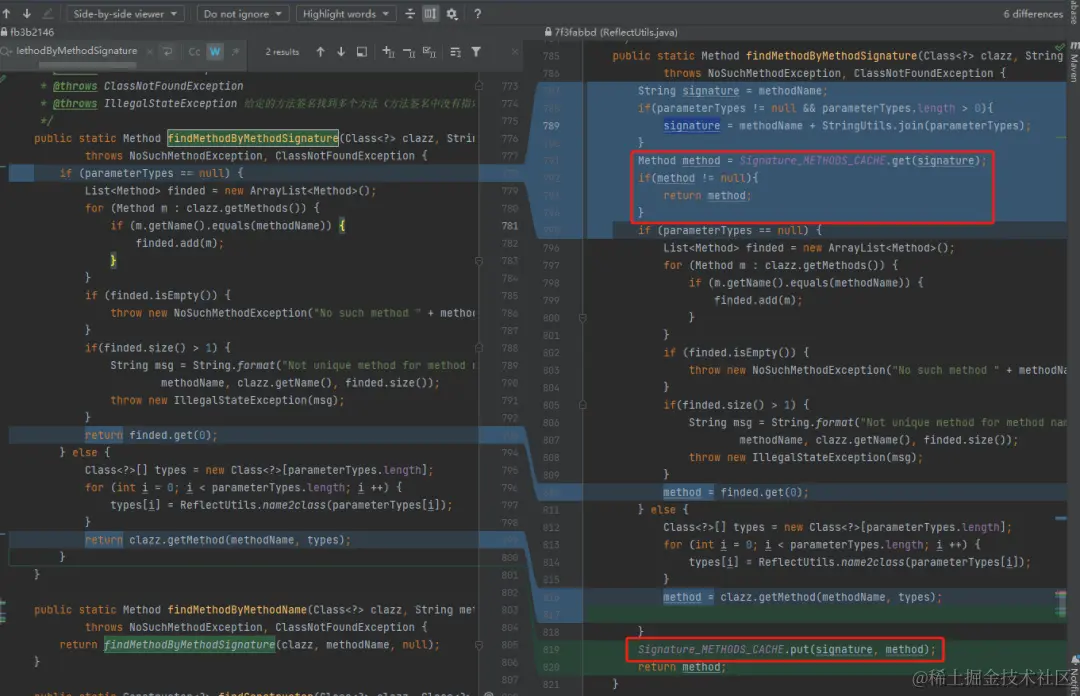The height and width of the screenshot is (696, 1080).
Task: Clear the search field text
Action: tap(149, 51)
